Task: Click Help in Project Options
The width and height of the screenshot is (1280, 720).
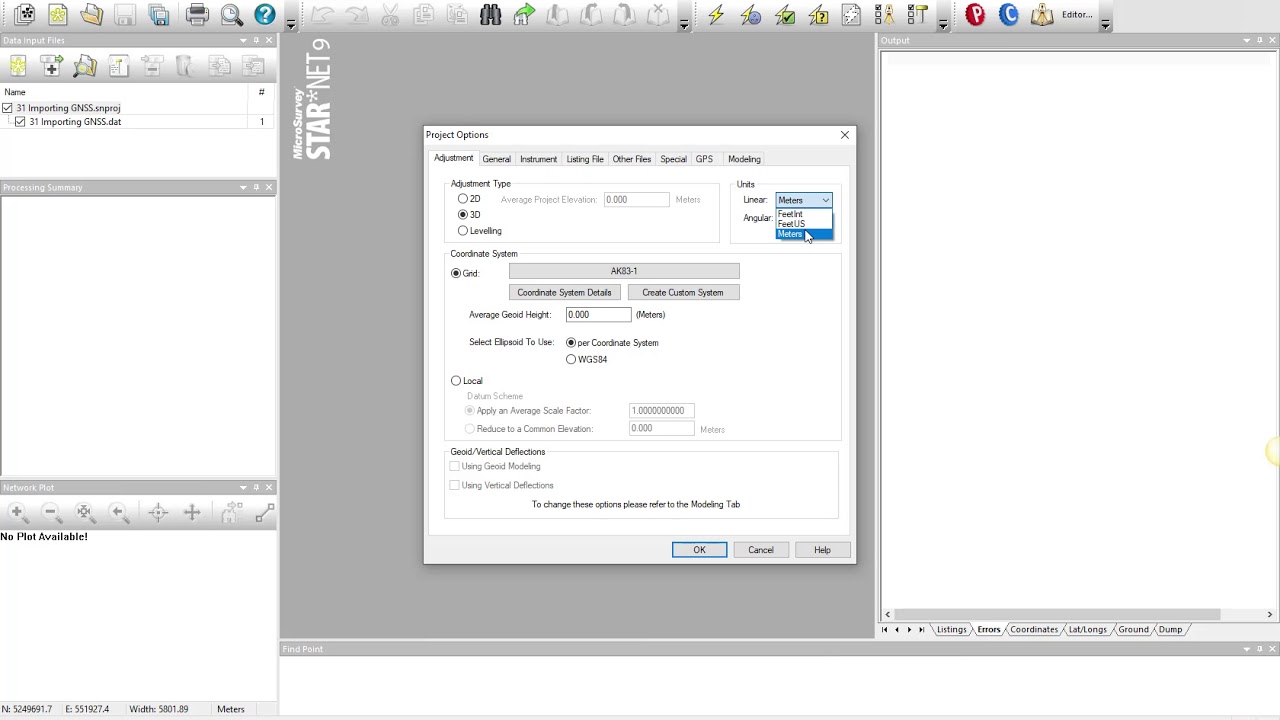Action: tap(822, 550)
